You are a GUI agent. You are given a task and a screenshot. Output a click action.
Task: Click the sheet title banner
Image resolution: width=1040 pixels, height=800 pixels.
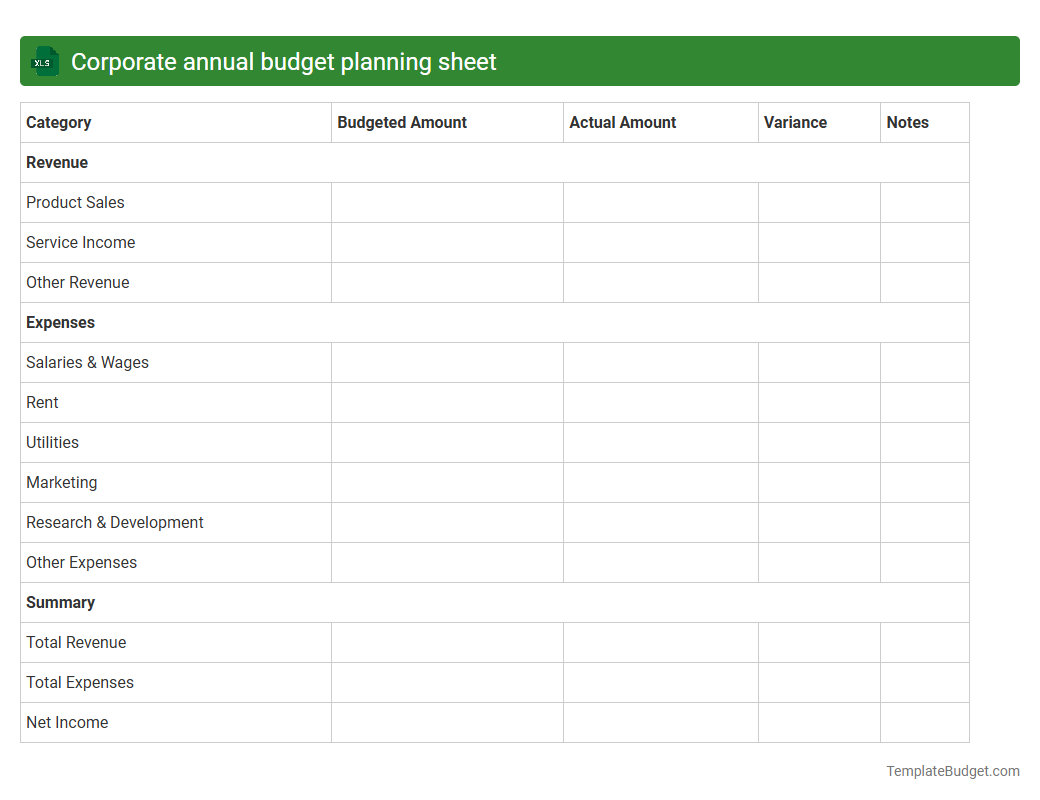click(520, 61)
